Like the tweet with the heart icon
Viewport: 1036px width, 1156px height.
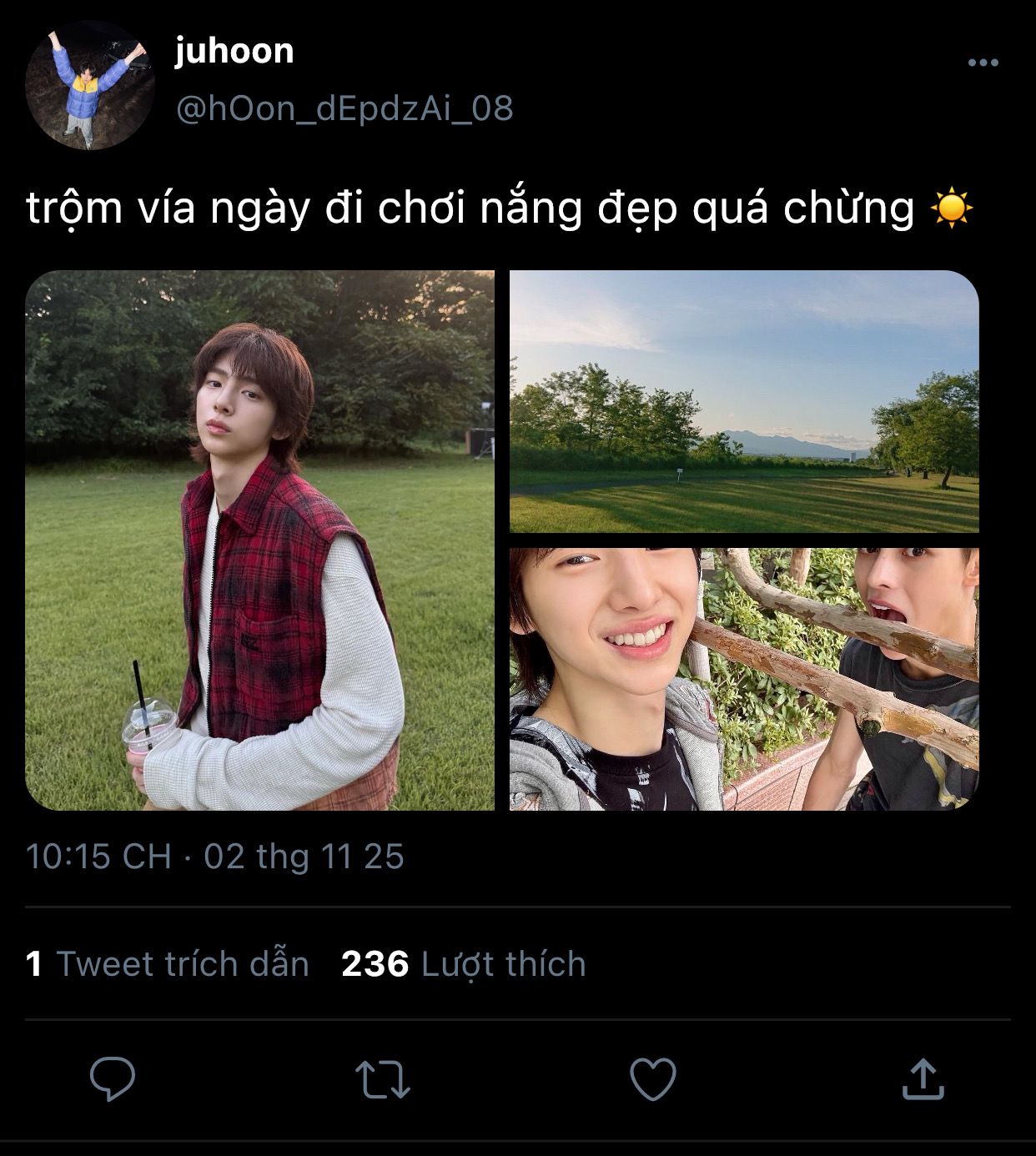tap(652, 1078)
